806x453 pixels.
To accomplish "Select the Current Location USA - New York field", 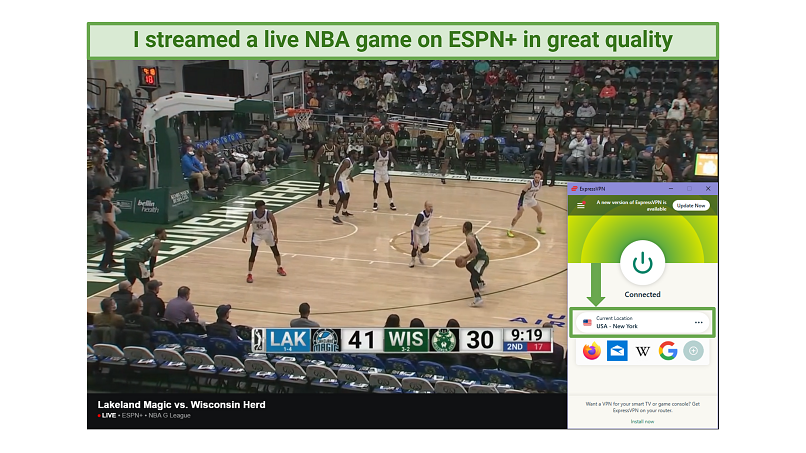I will pos(642,322).
